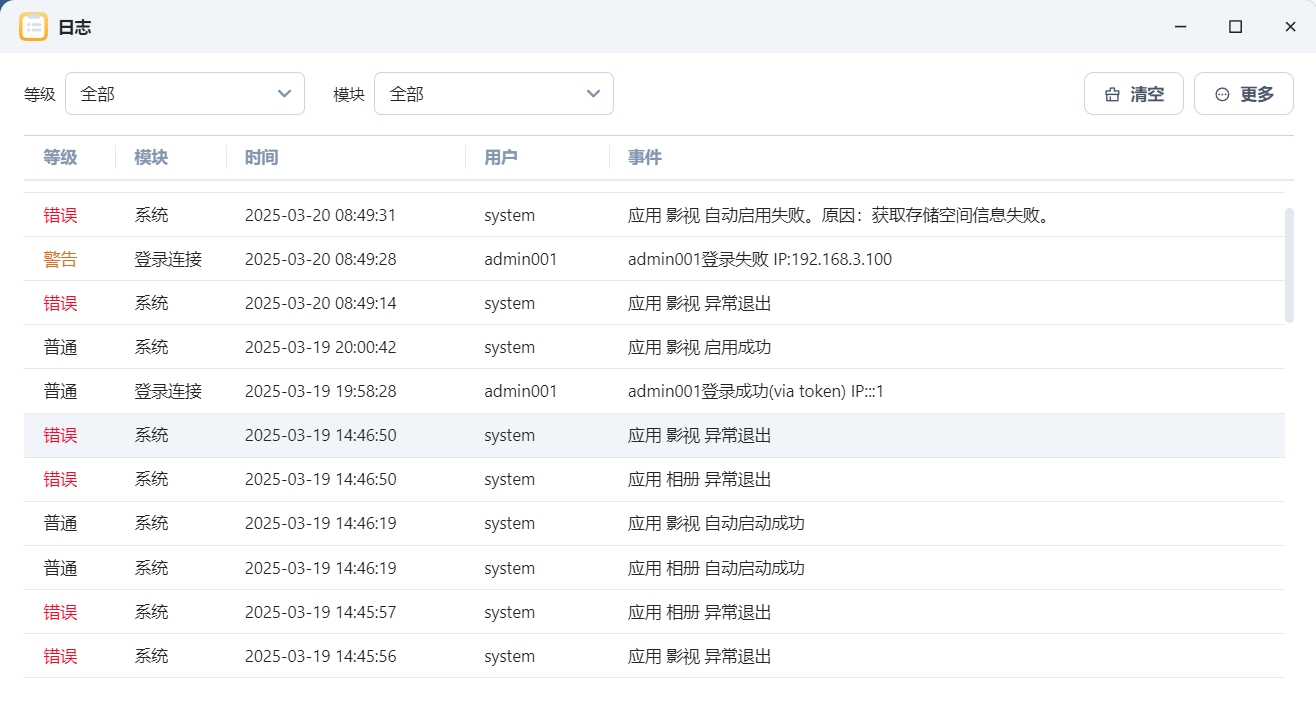Click the event admin001登录失败 IP:192.168.3.100
Image resolution: width=1316 pixels, height=703 pixels.
click(760, 259)
